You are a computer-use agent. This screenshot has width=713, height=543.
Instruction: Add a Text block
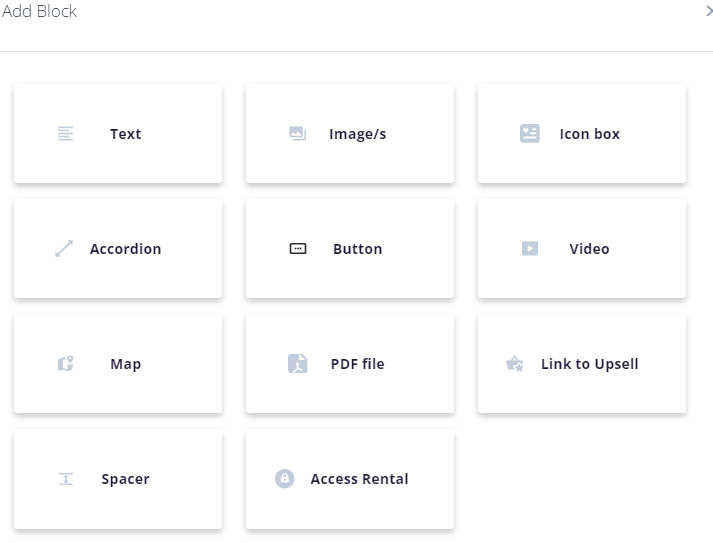118,134
